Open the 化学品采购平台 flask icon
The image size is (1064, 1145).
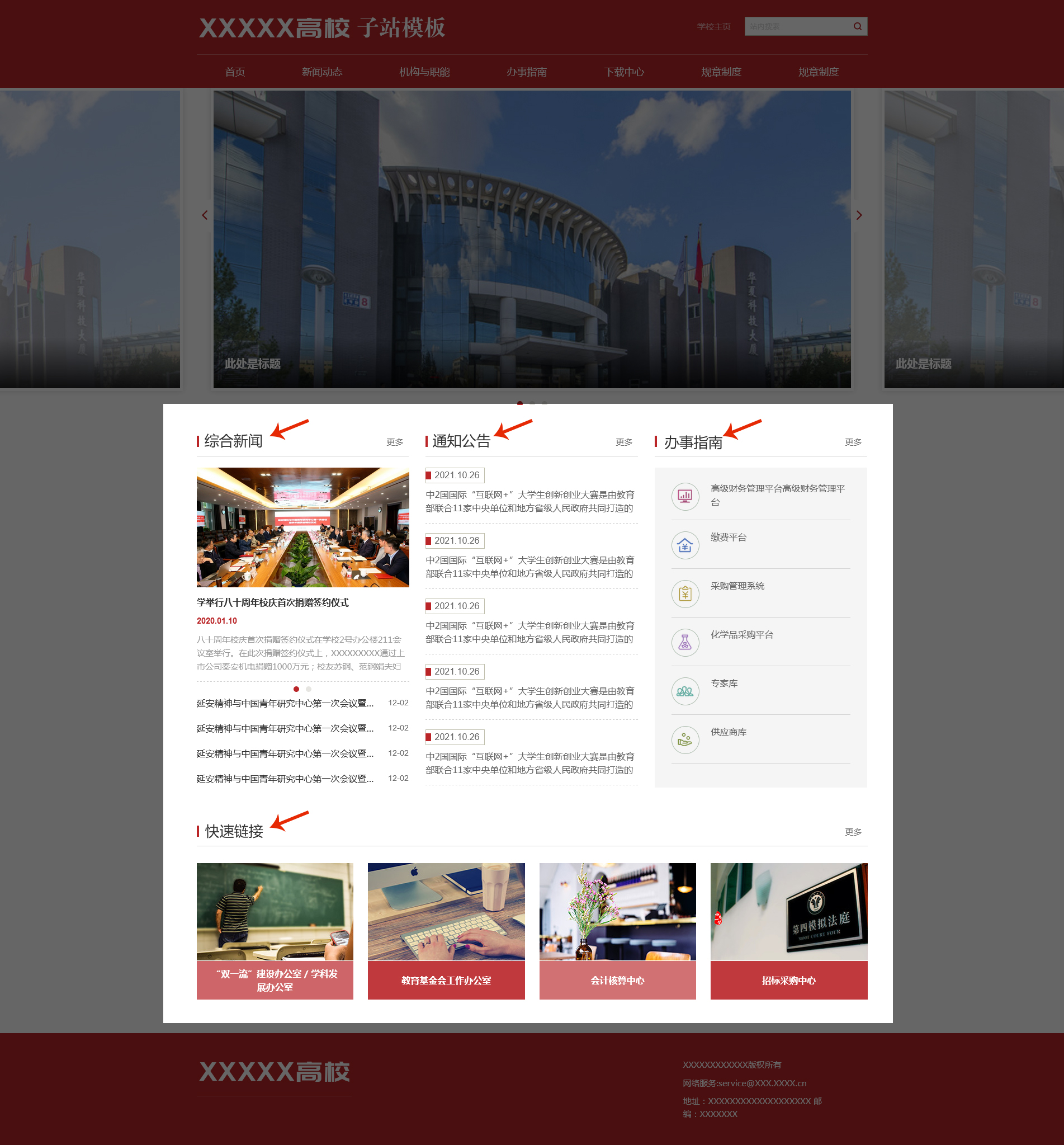pyautogui.click(x=684, y=642)
